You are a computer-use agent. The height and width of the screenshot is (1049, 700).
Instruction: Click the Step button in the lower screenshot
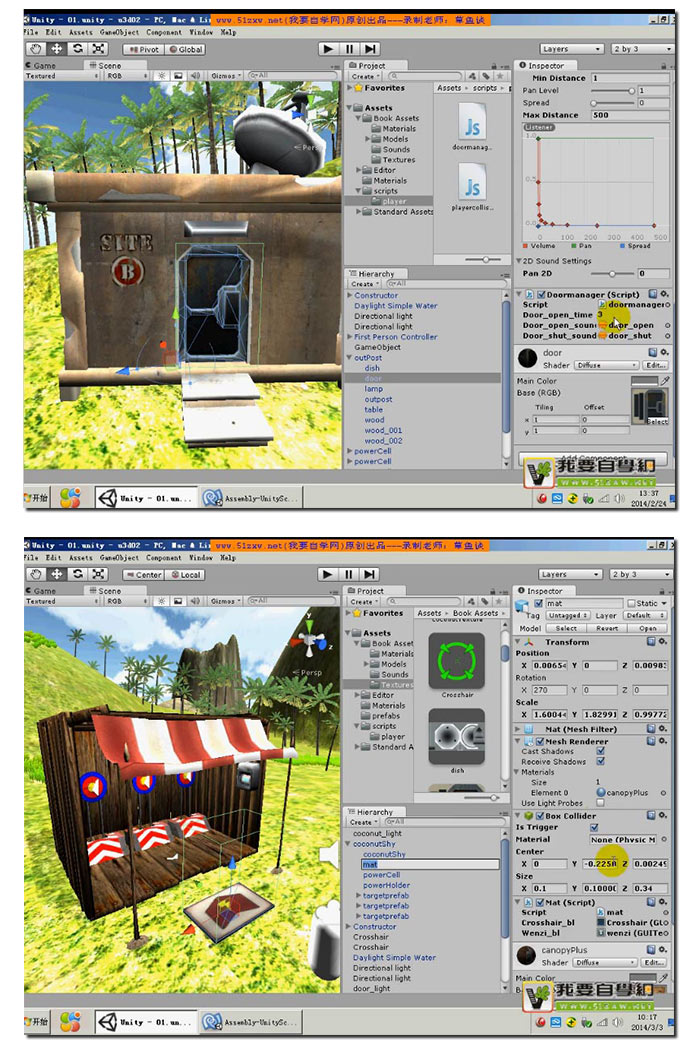[x=369, y=574]
